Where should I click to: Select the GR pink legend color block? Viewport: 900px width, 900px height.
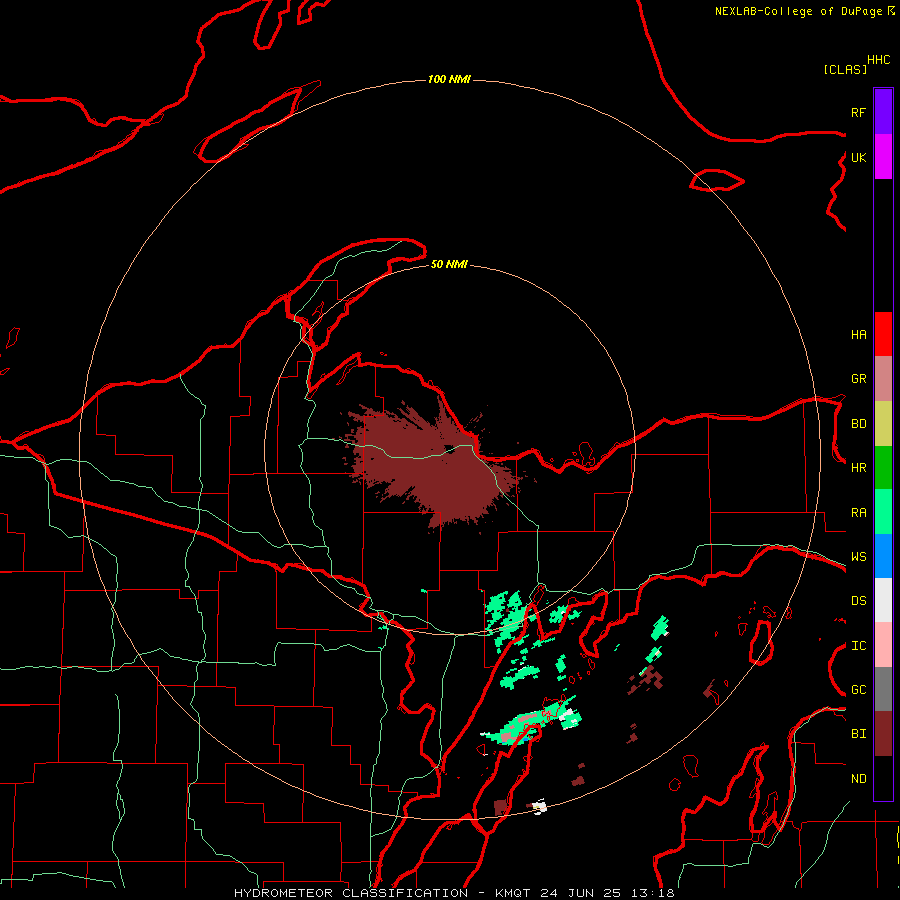pyautogui.click(x=883, y=379)
